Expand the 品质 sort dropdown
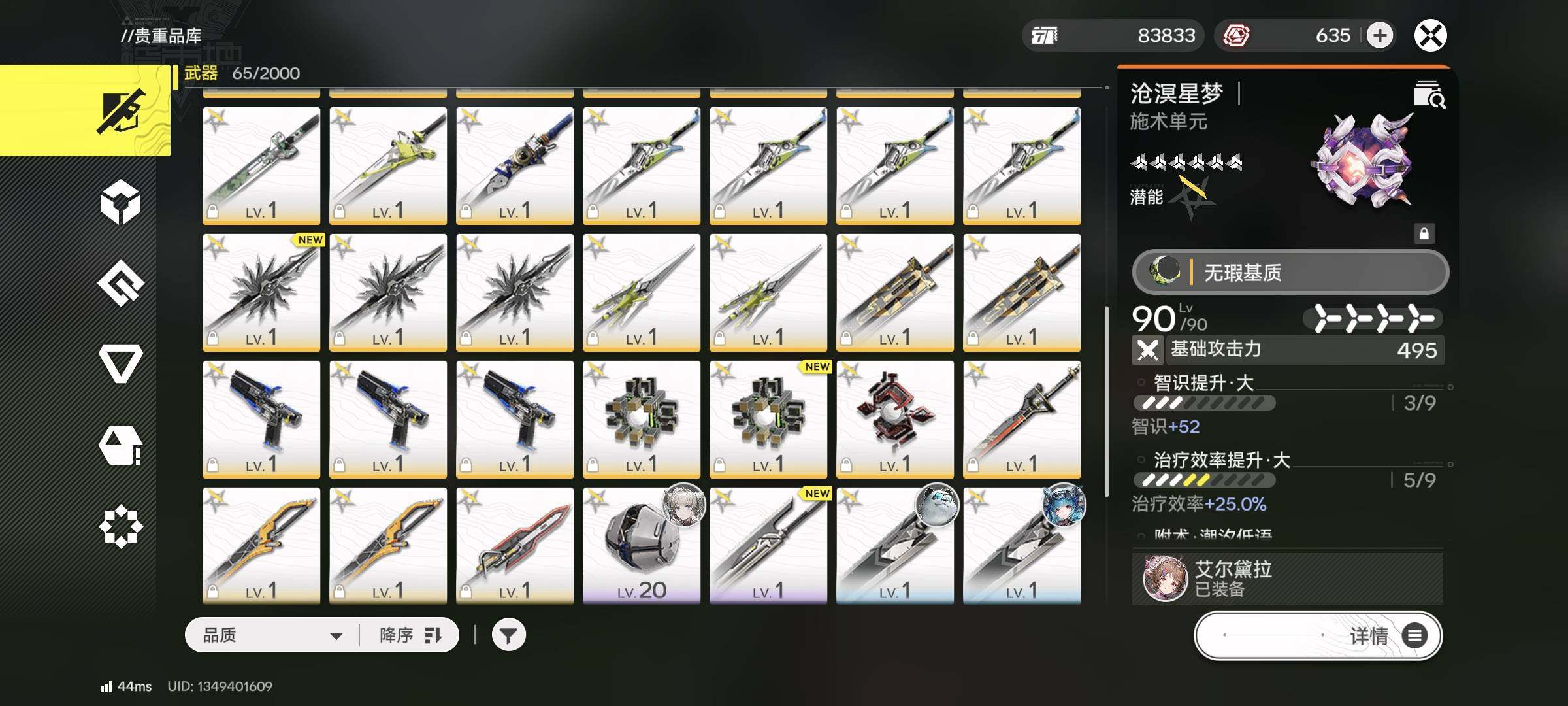Screen dimensions: 1568x706 coord(272,635)
